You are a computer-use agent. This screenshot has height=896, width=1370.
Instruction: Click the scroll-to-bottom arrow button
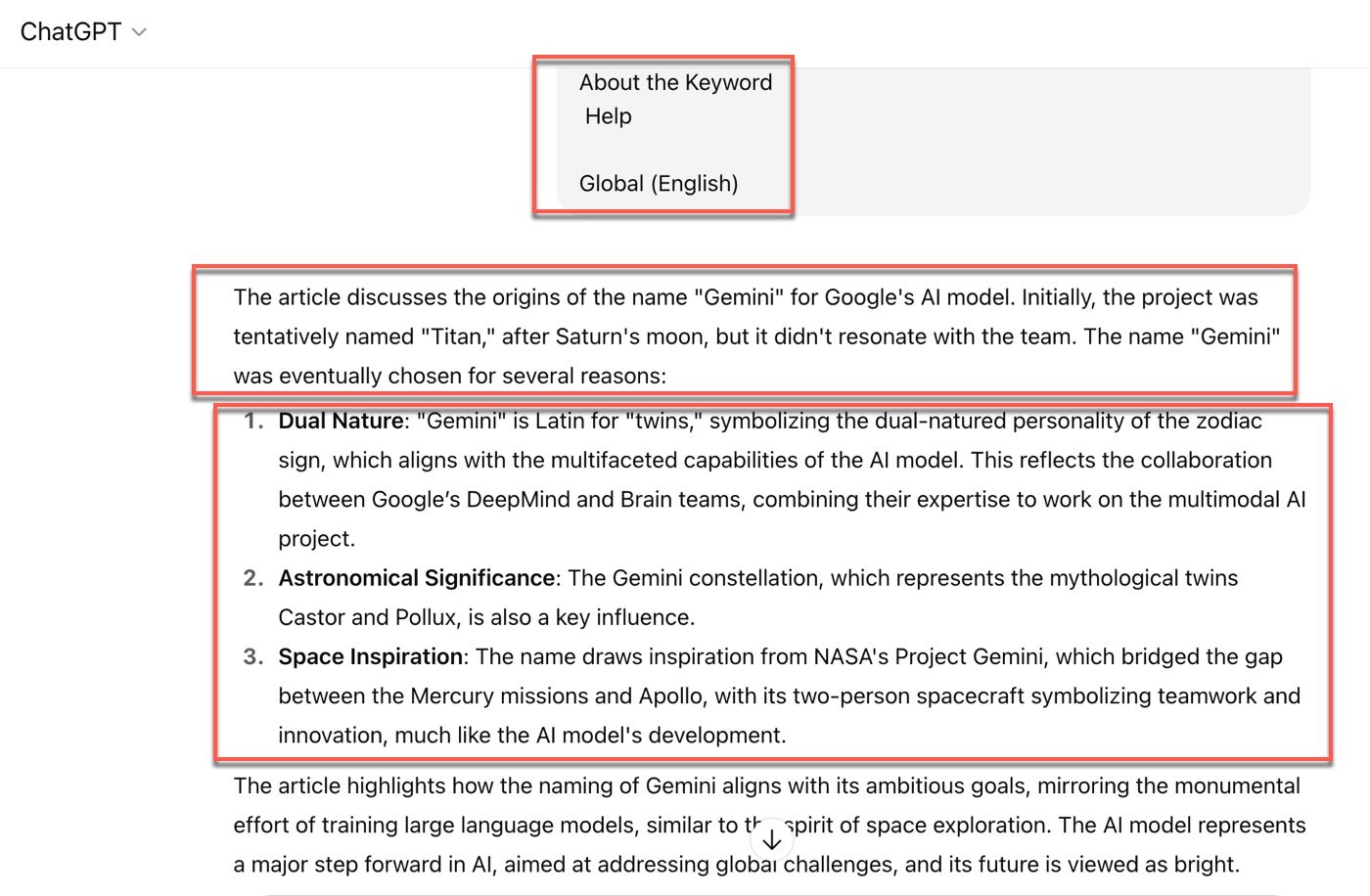(771, 839)
